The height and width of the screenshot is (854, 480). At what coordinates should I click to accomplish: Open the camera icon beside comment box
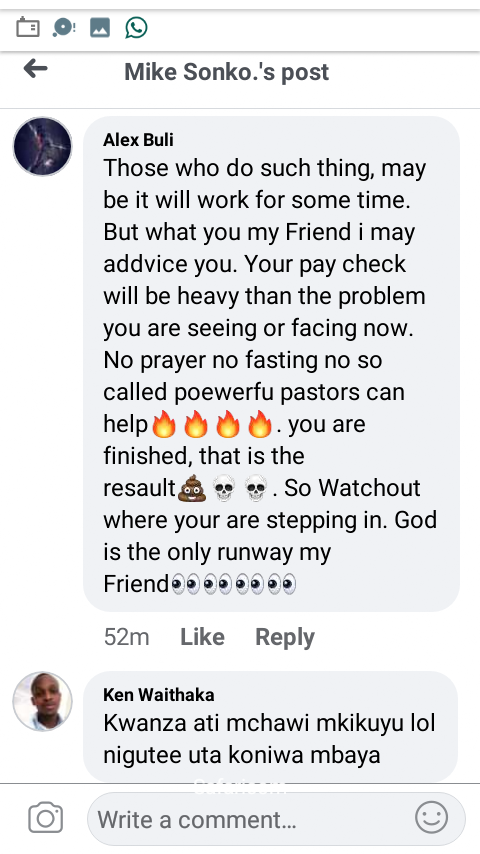click(x=46, y=818)
